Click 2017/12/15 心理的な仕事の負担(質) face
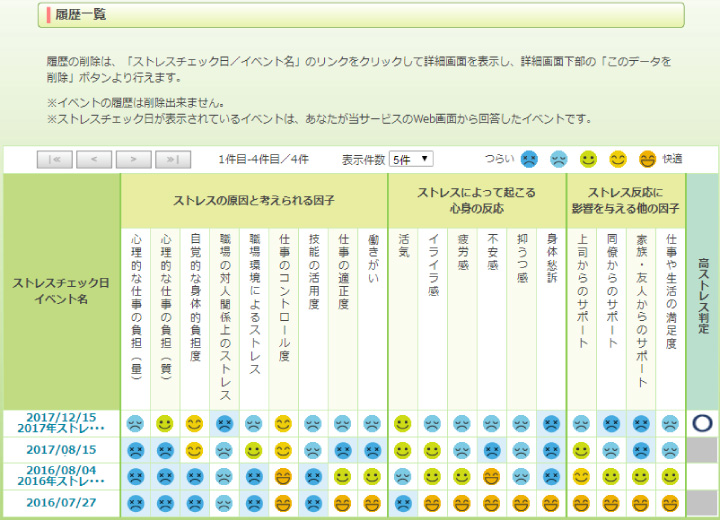Screen dimensions: 720x520 pos(164,424)
